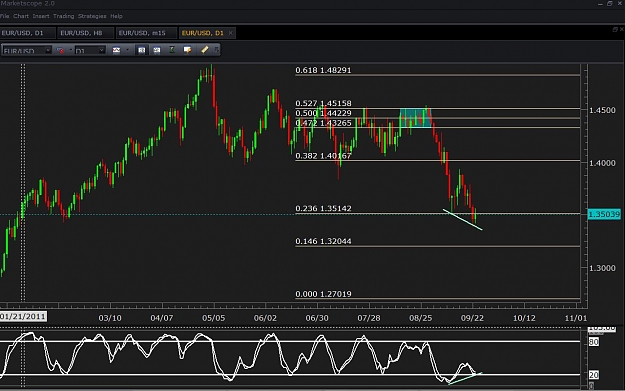Click the 0.472 1.43265 Fibonacci label
The image size is (625, 391).
coord(323,123)
